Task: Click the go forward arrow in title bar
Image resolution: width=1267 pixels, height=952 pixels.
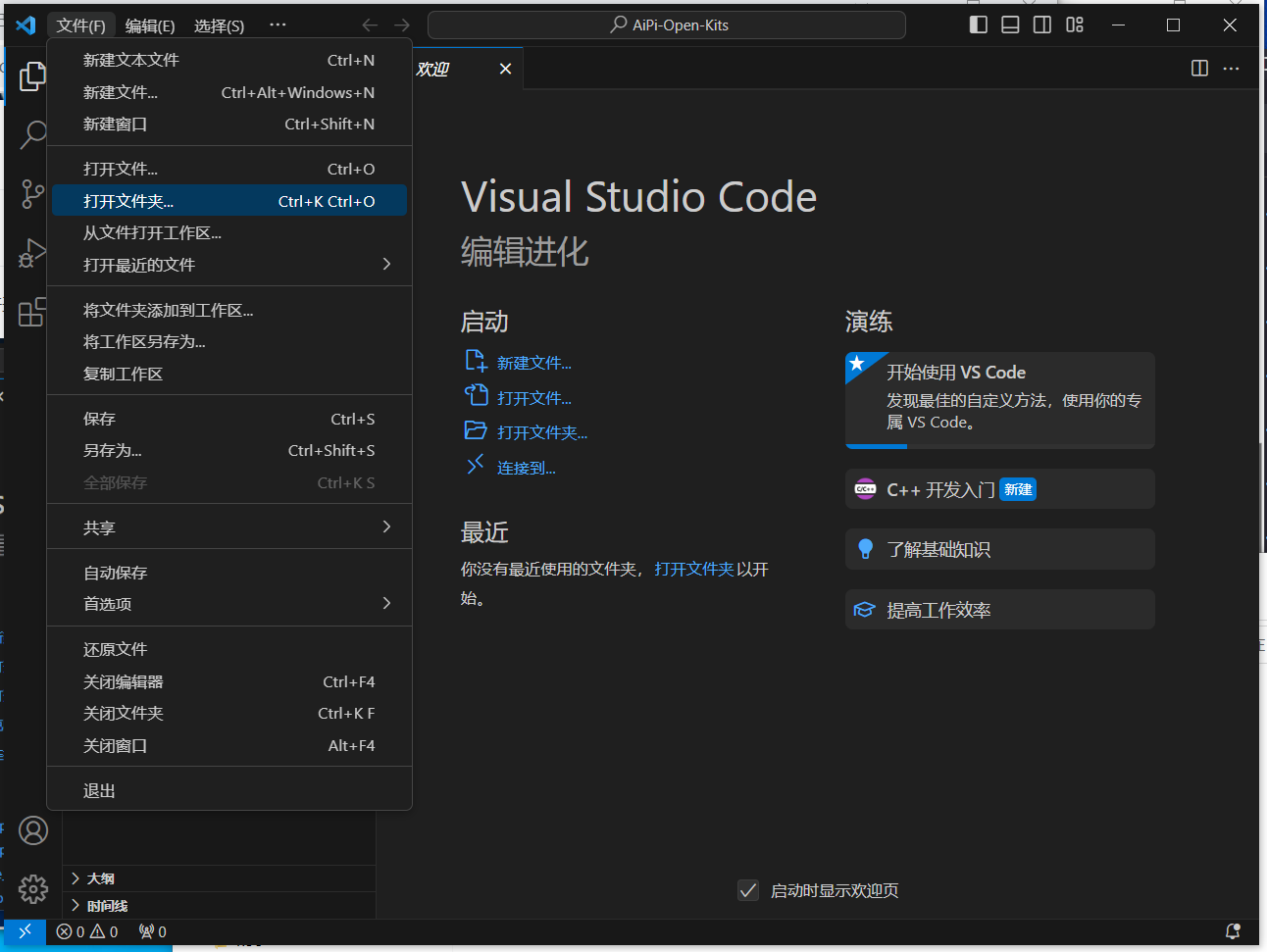Action: [x=402, y=25]
